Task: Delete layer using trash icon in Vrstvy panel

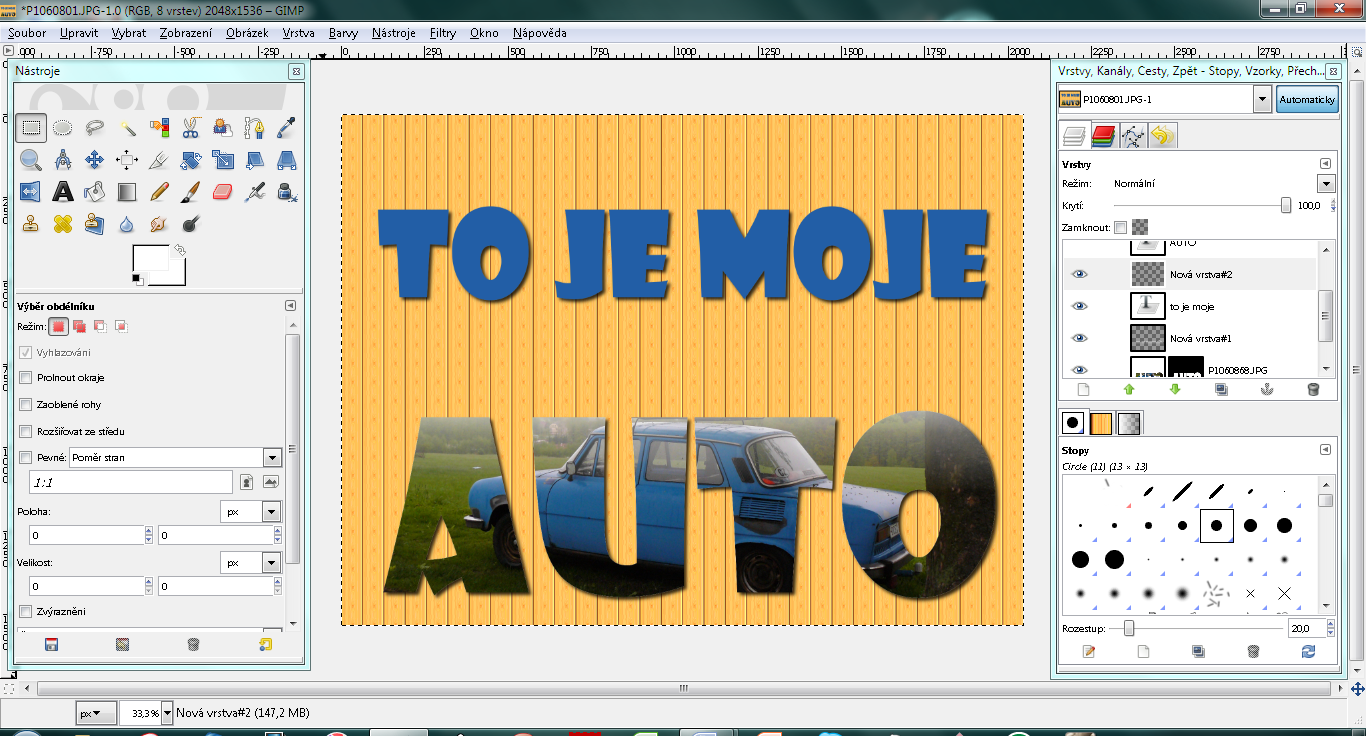Action: tap(1313, 390)
